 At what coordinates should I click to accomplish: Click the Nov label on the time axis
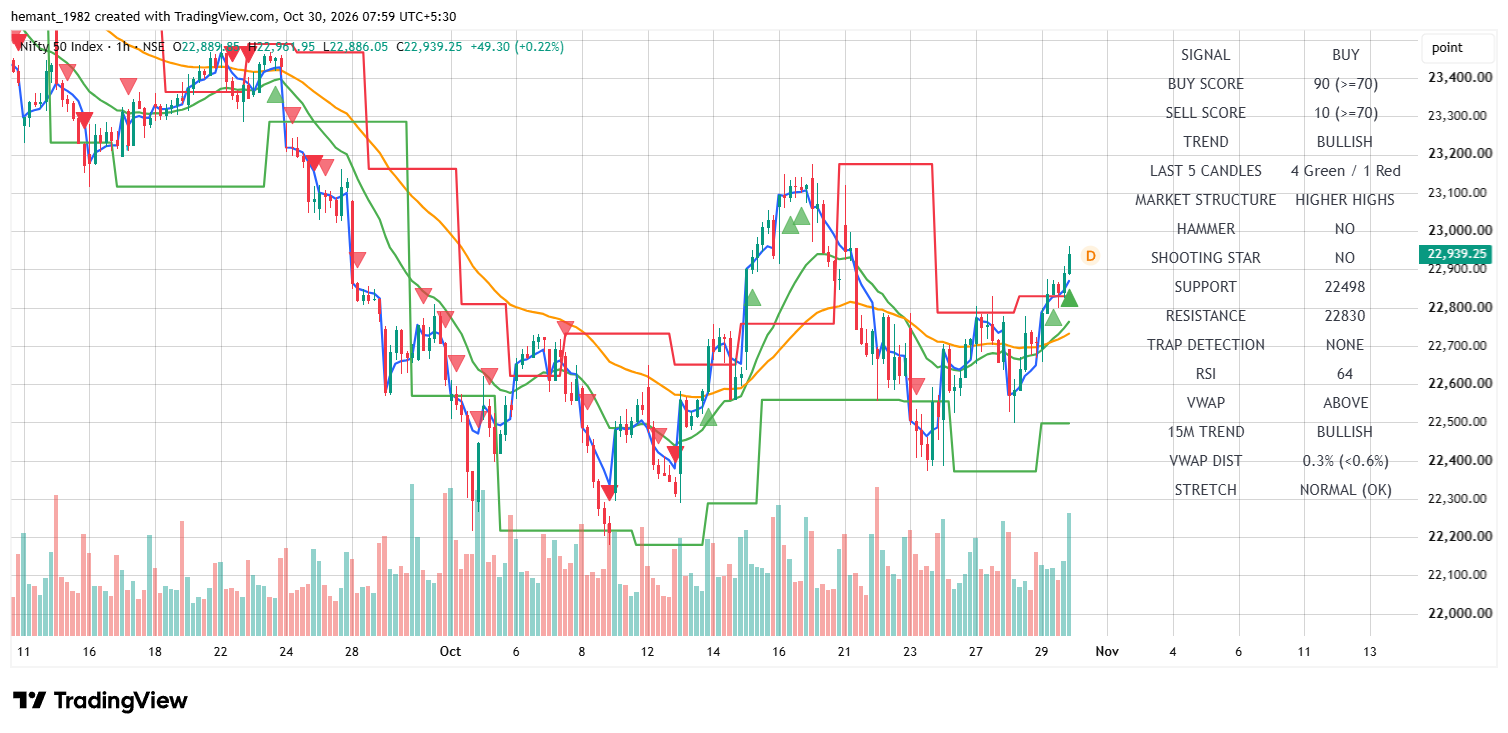[x=1106, y=651]
